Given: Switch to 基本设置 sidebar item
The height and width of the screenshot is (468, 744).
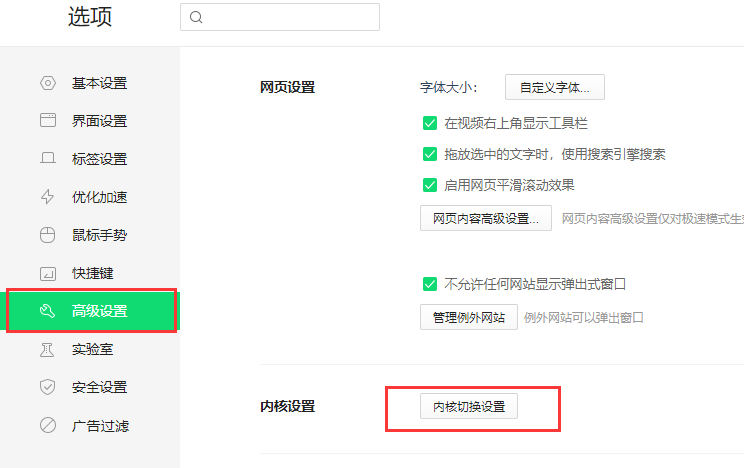Looking at the screenshot, I should [x=99, y=83].
